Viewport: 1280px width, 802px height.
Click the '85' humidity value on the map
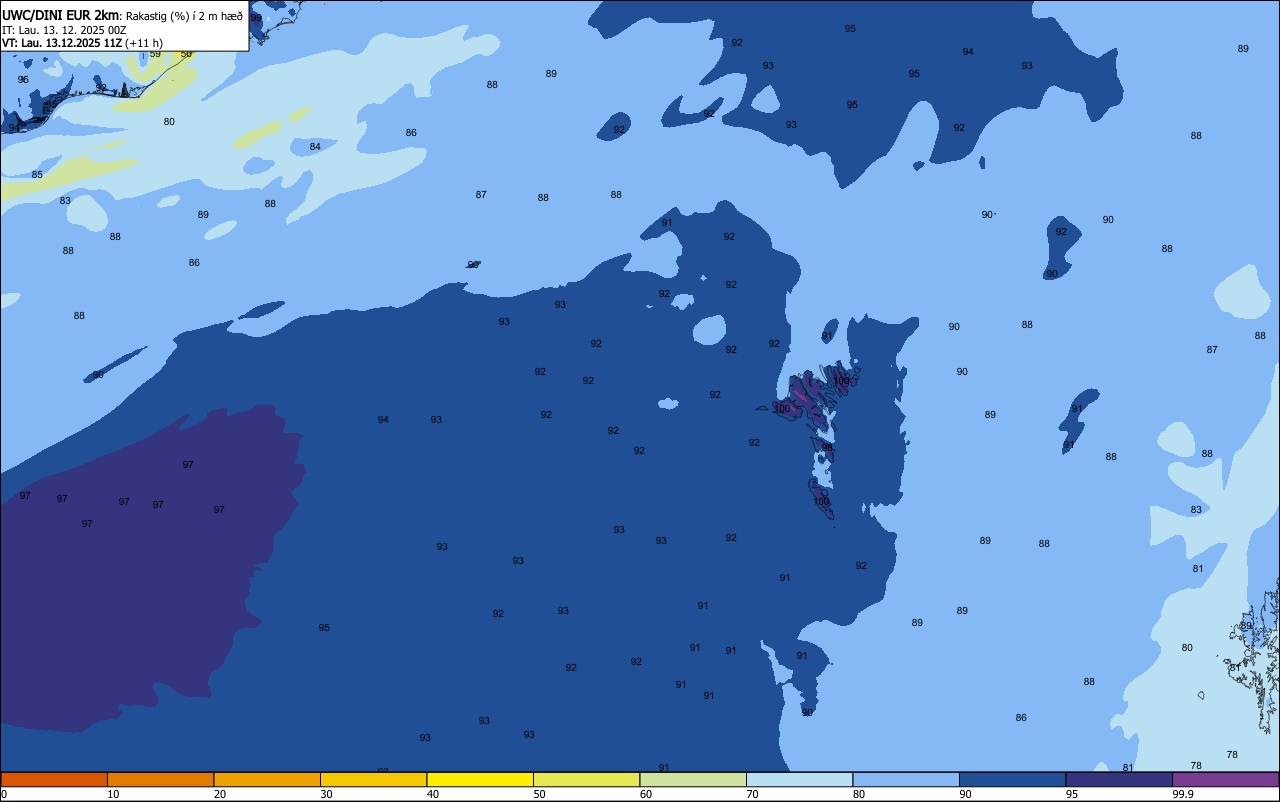pyautogui.click(x=37, y=175)
